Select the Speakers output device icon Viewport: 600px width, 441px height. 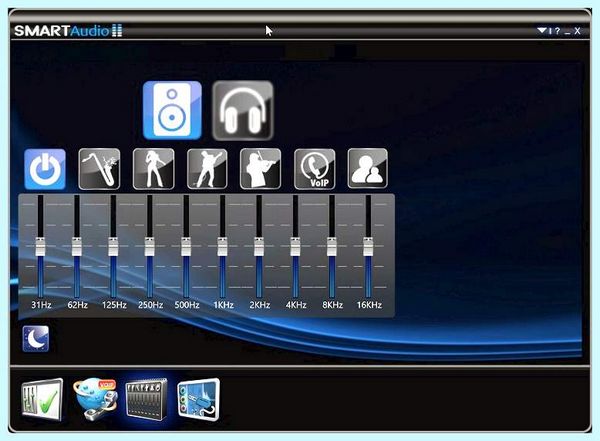(172, 110)
